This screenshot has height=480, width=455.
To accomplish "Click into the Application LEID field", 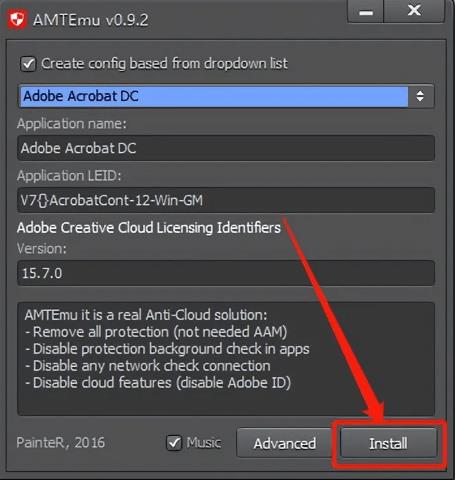I will 226,200.
